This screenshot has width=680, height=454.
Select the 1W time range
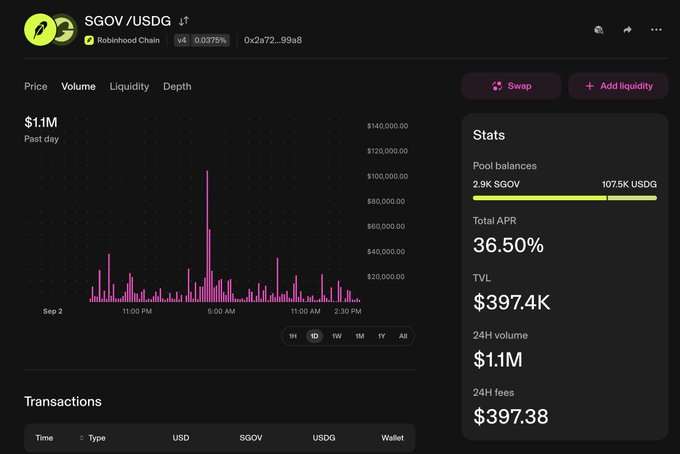pos(337,336)
